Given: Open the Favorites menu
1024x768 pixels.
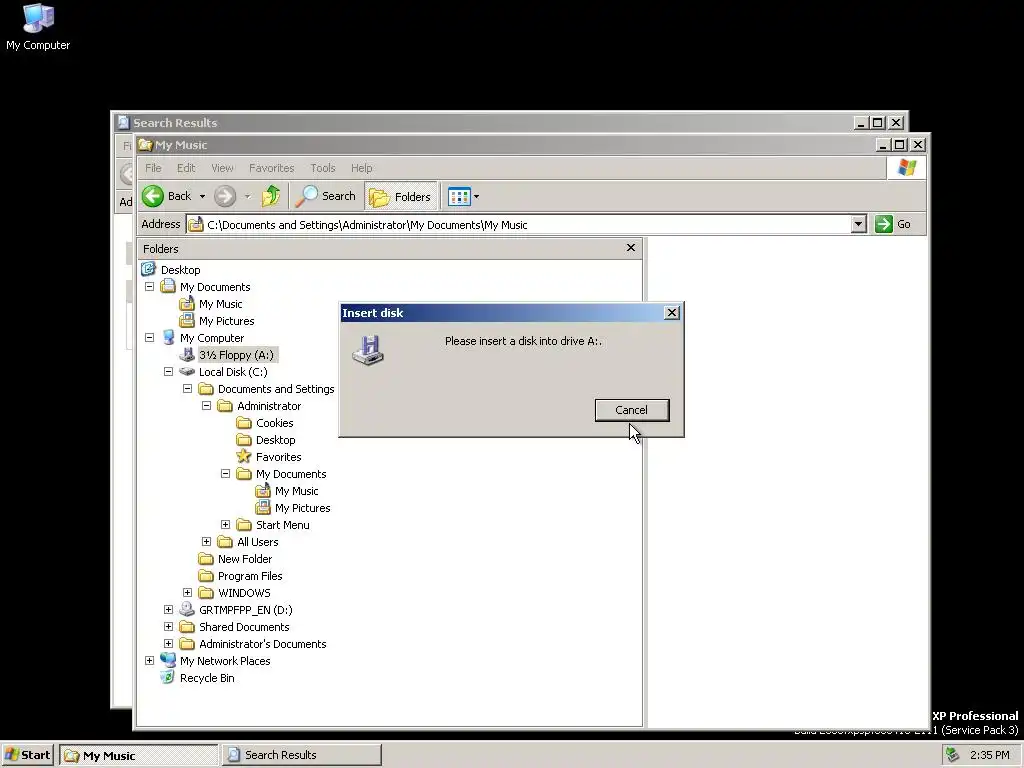Looking at the screenshot, I should [x=272, y=168].
